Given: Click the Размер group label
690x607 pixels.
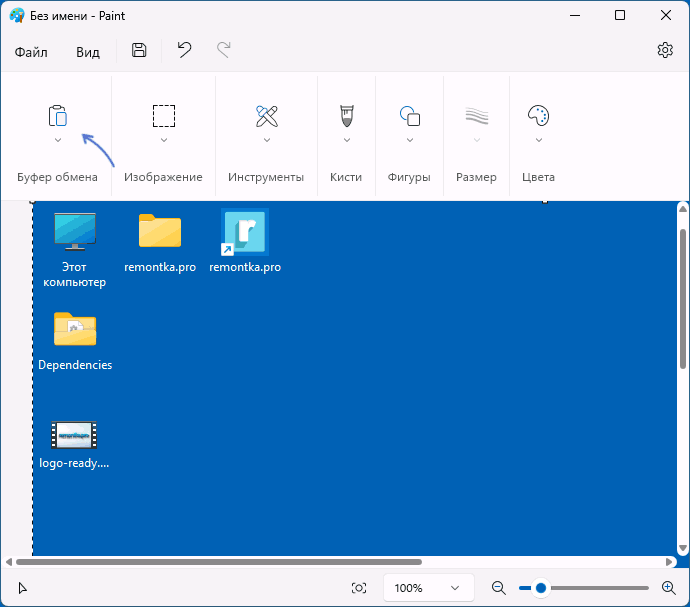Looking at the screenshot, I should (x=476, y=177).
